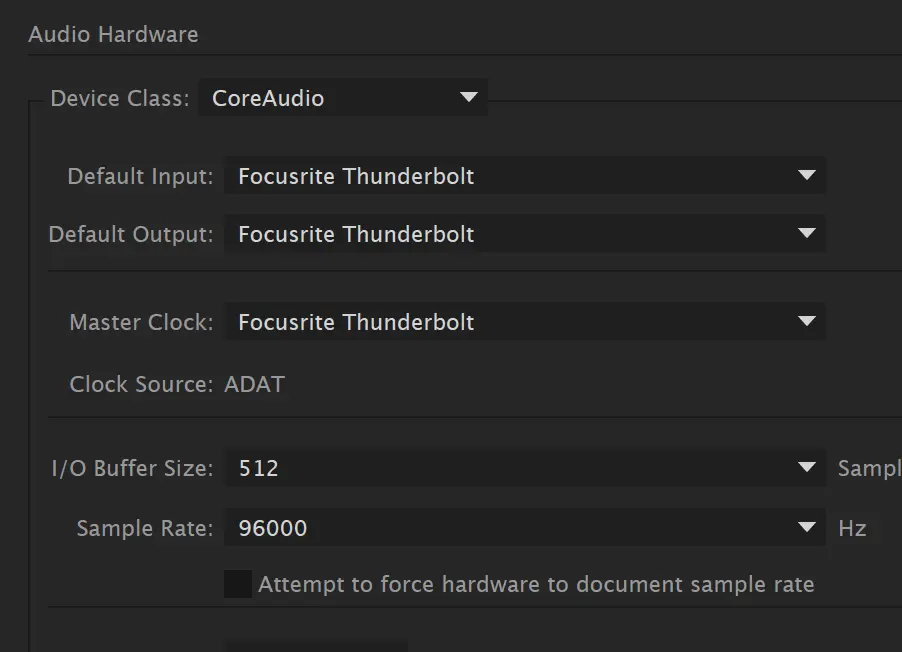Click the Hz unit label
This screenshot has width=902, height=652.
(852, 528)
